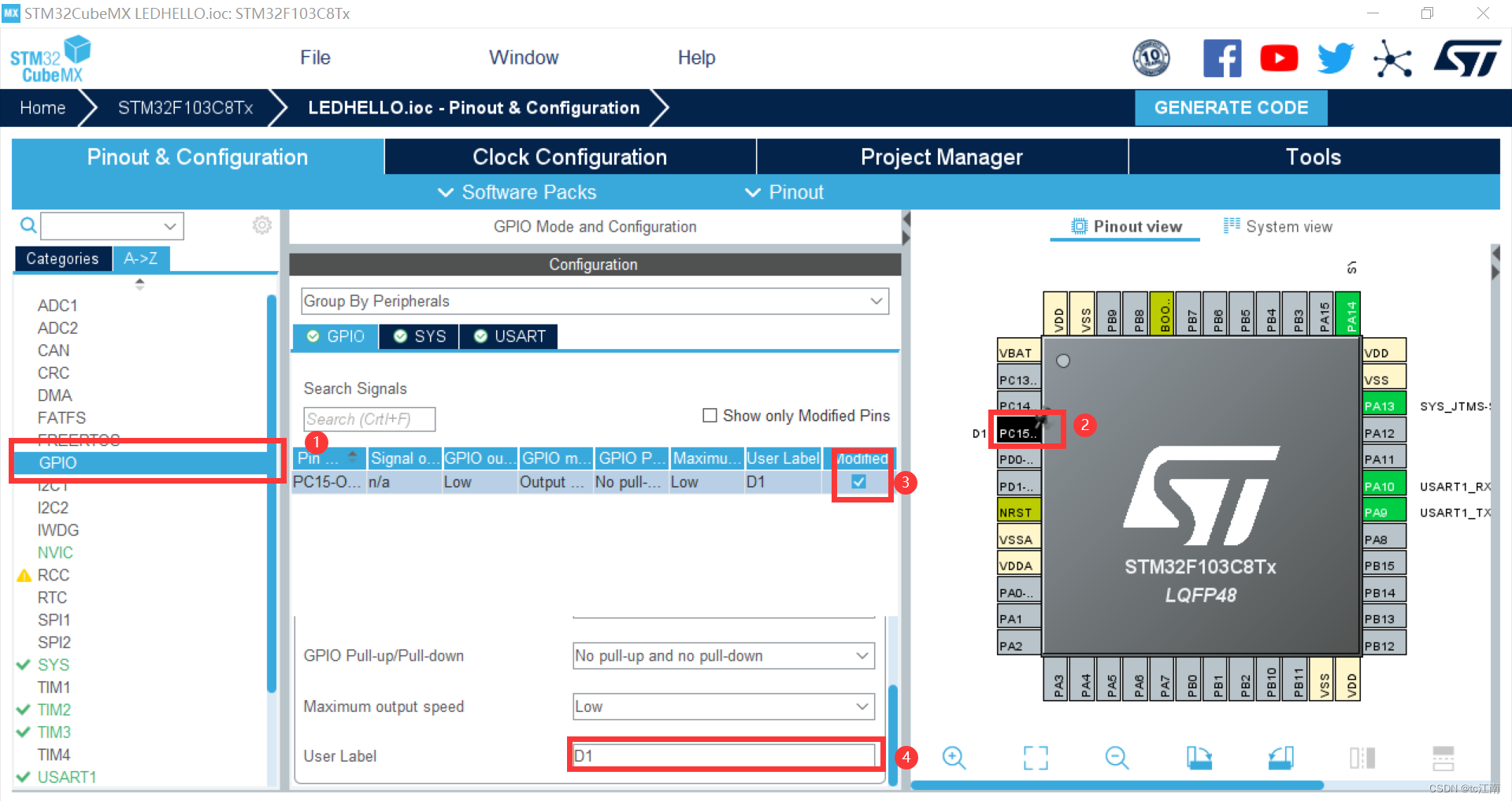This screenshot has width=1512, height=801.
Task: Collapse the configuration panel splitter arrow
Action: point(906,219)
